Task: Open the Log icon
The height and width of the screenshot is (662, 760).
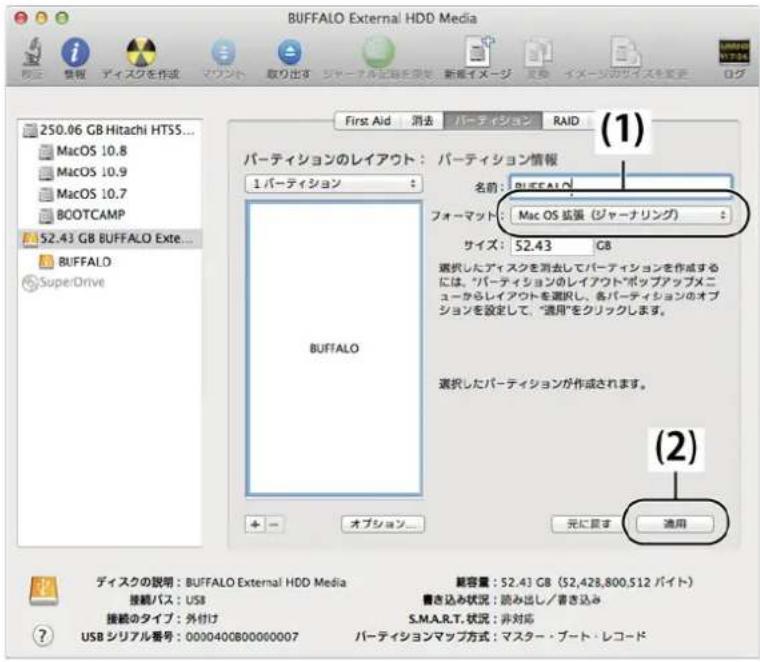Action: coord(734,51)
